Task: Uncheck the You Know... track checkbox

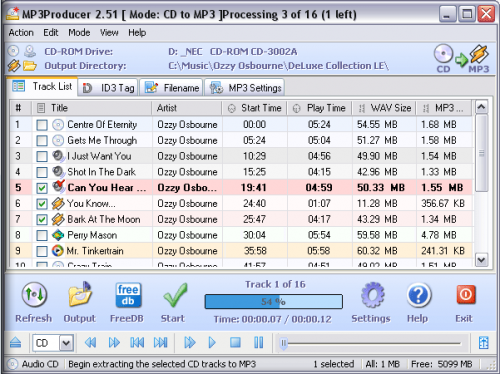Action: (x=42, y=204)
